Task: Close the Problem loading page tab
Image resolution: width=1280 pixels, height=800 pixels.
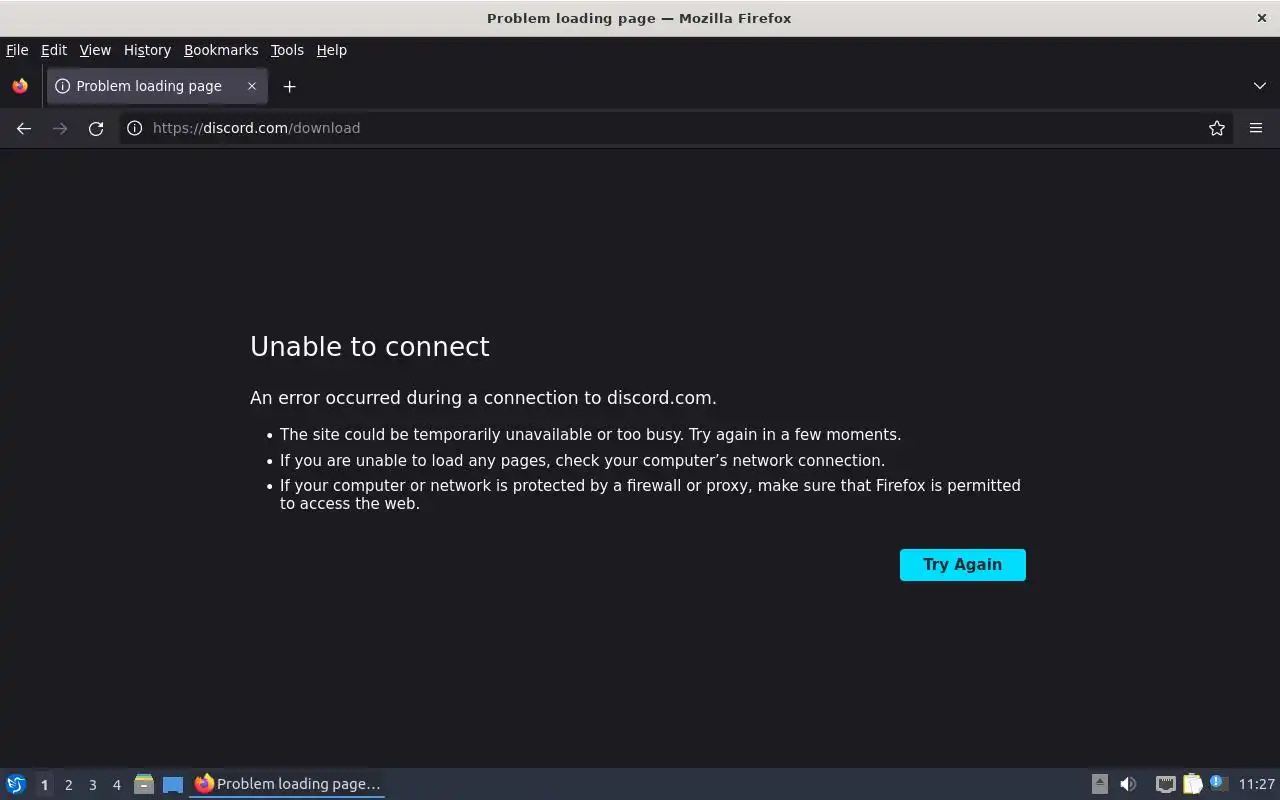Action: tap(252, 86)
